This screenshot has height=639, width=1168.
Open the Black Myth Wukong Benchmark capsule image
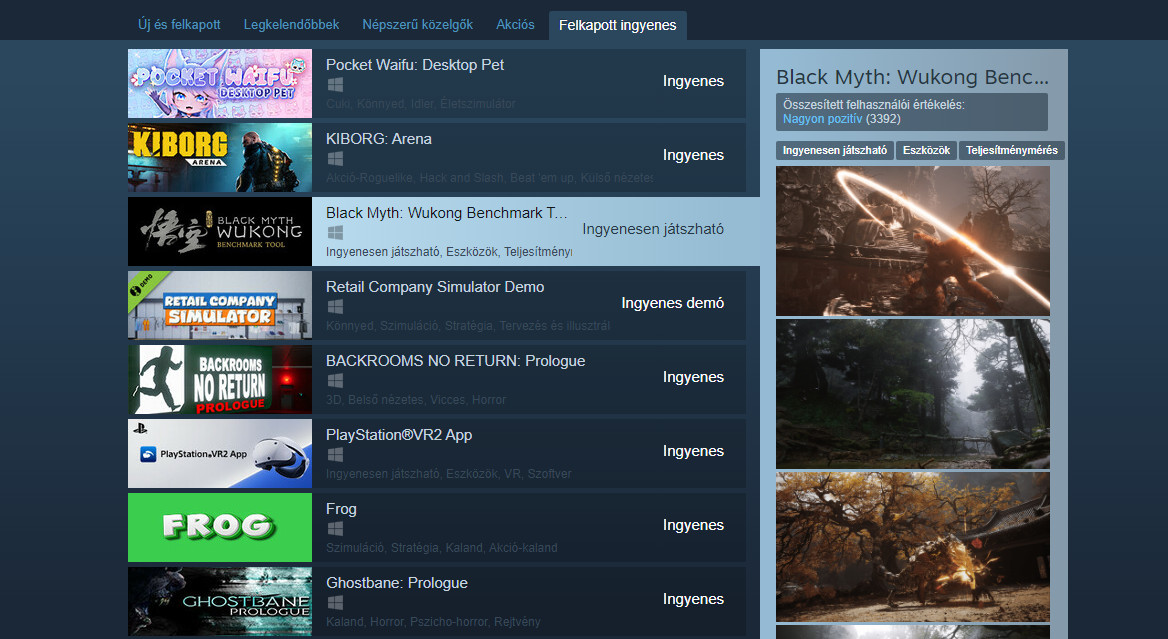coord(220,231)
